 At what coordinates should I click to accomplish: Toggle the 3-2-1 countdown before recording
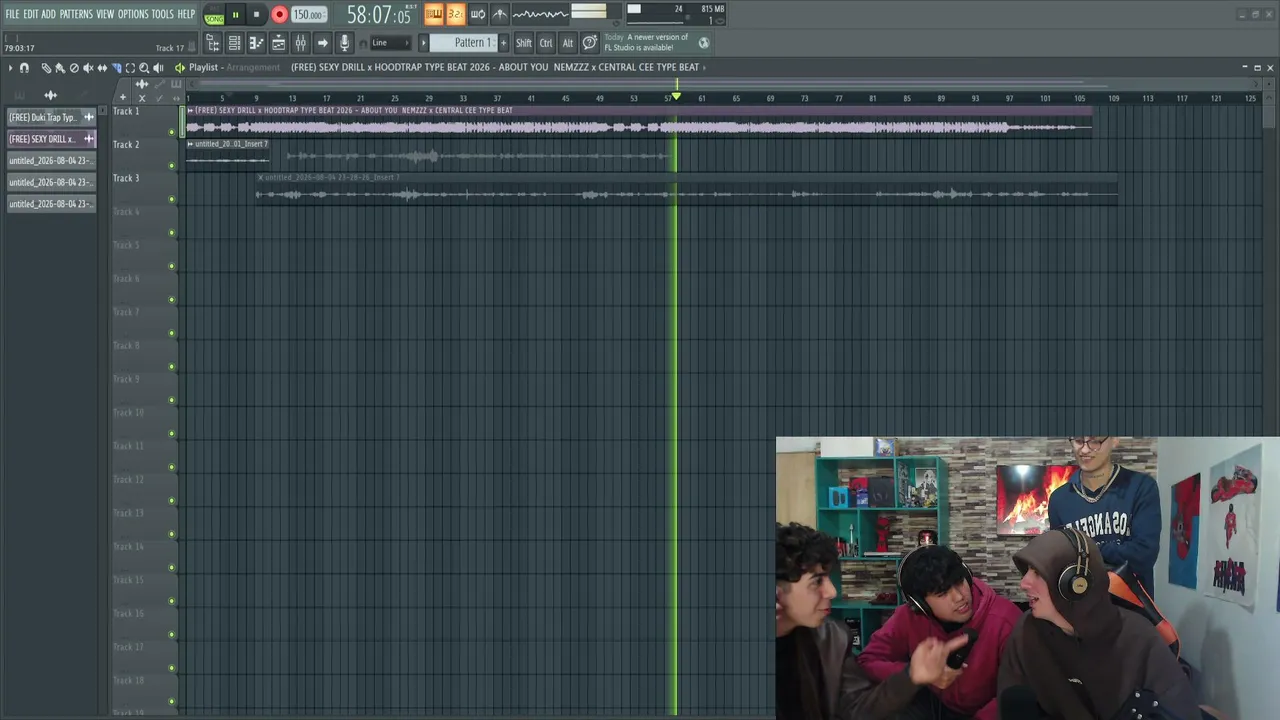tap(455, 14)
